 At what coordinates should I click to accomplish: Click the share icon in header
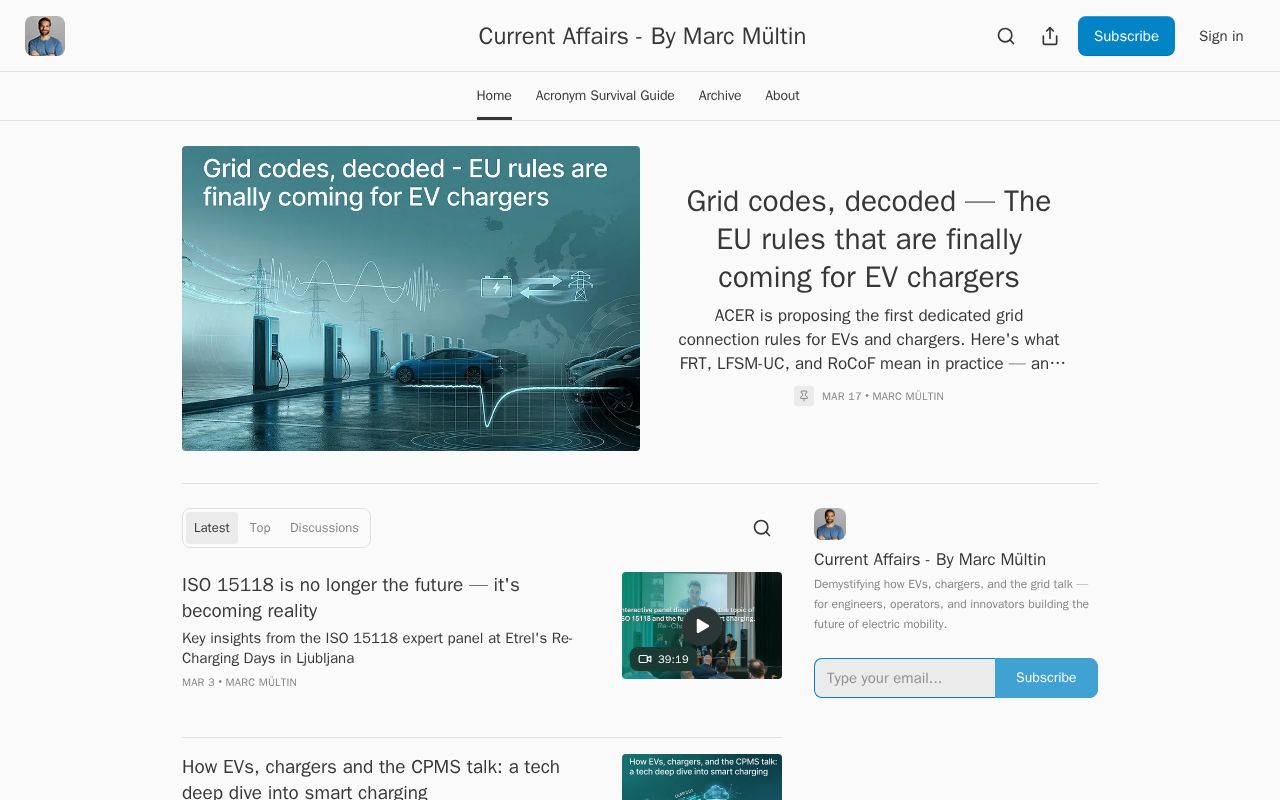[1050, 36]
